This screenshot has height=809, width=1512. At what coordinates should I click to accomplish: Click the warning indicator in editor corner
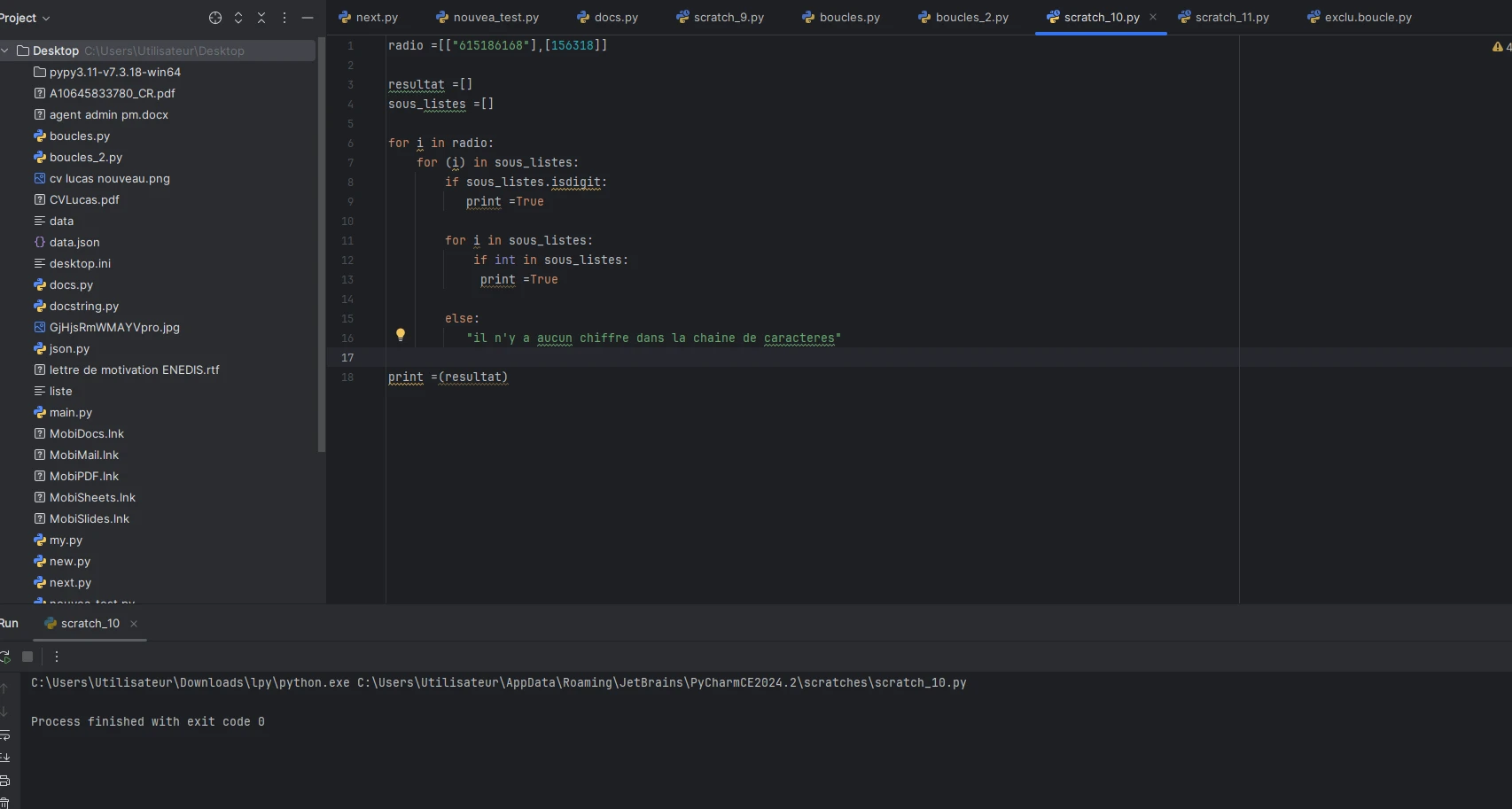tap(1498, 47)
